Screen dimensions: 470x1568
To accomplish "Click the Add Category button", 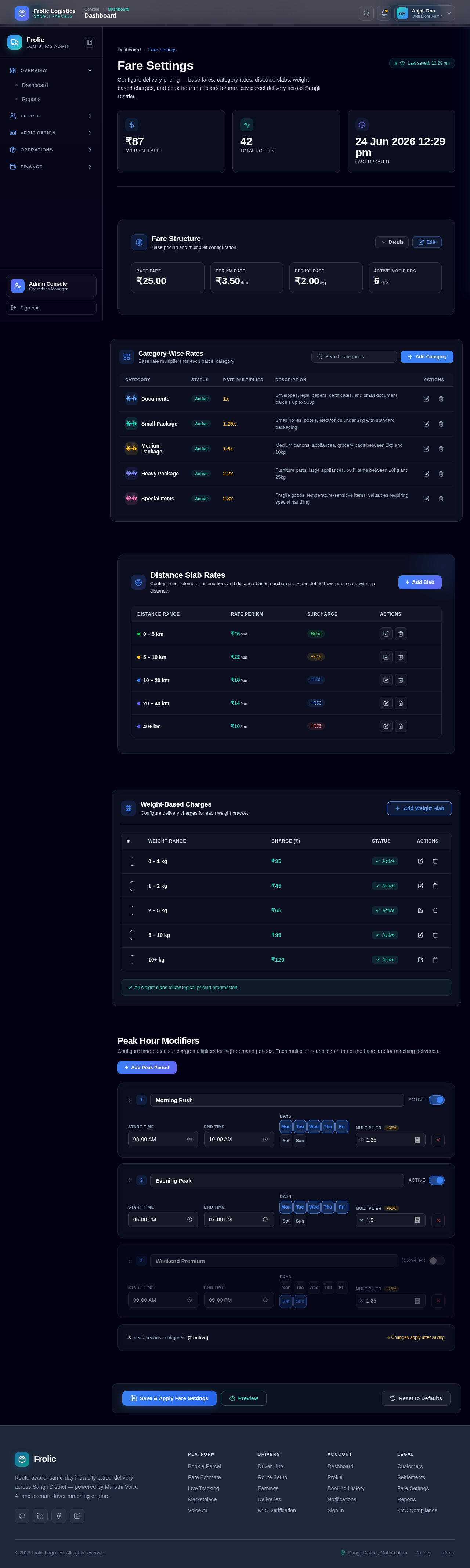I will 427,357.
